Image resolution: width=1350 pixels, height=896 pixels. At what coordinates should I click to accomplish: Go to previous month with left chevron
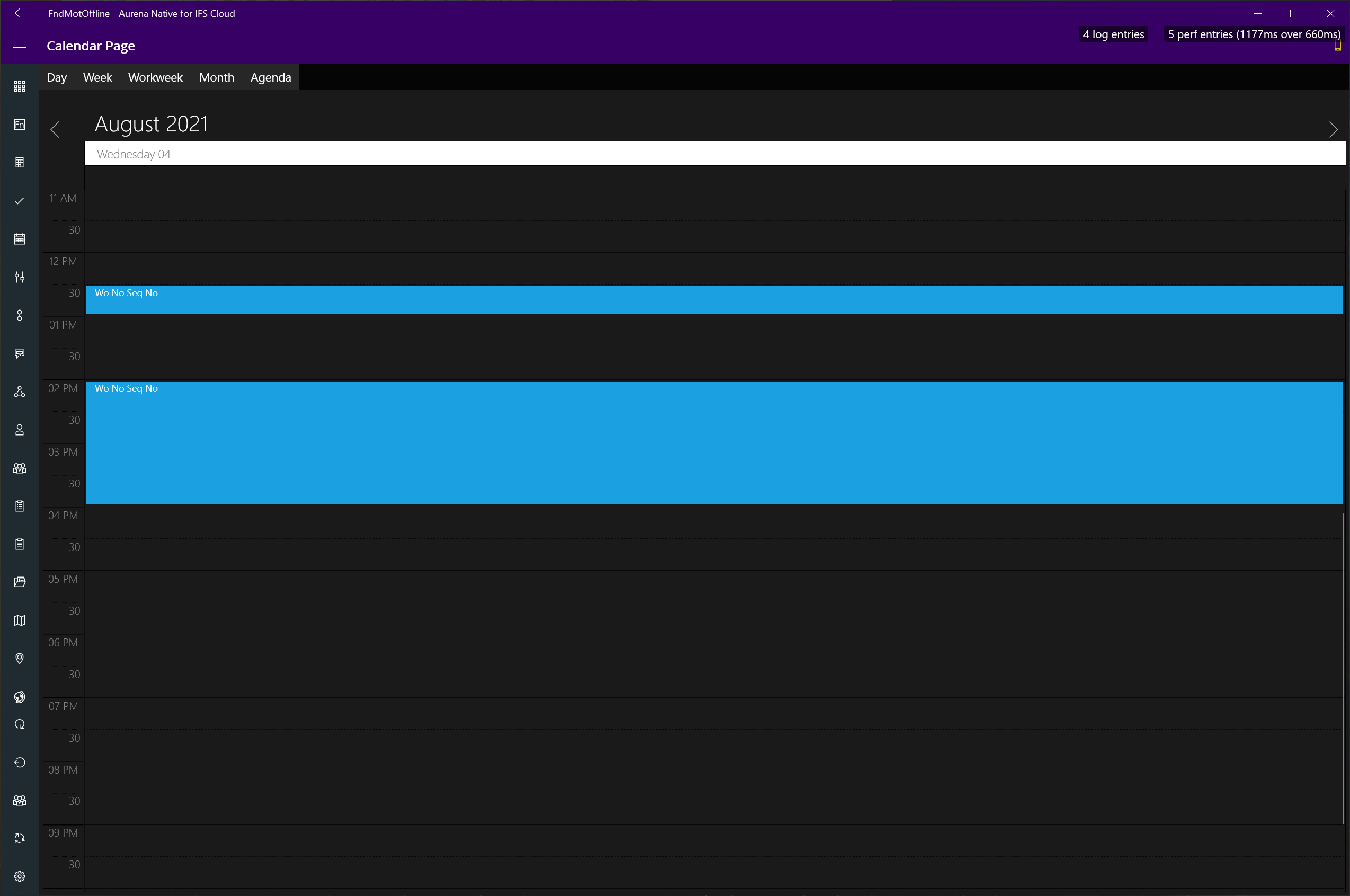point(55,130)
